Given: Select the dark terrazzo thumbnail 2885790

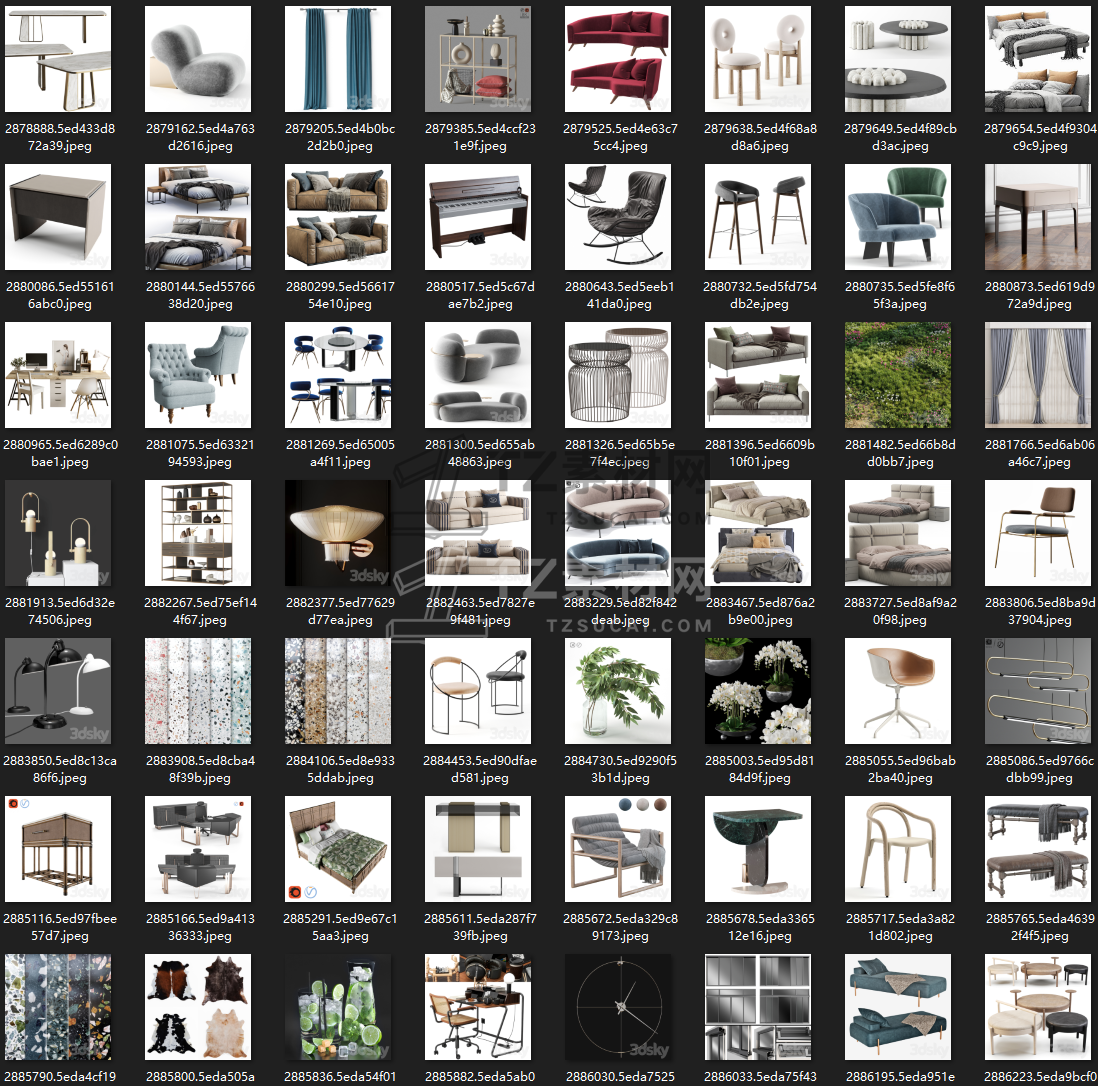Looking at the screenshot, I should click(58, 1007).
